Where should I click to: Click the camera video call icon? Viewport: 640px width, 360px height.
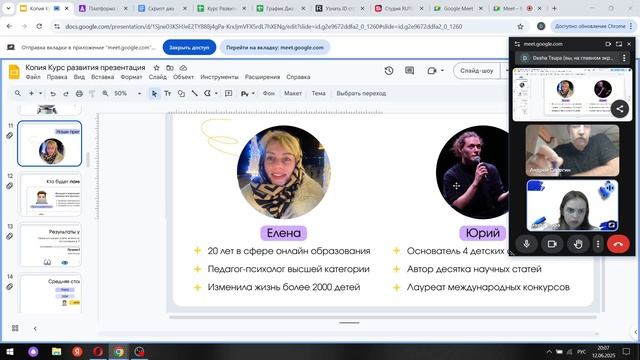pos(432,71)
